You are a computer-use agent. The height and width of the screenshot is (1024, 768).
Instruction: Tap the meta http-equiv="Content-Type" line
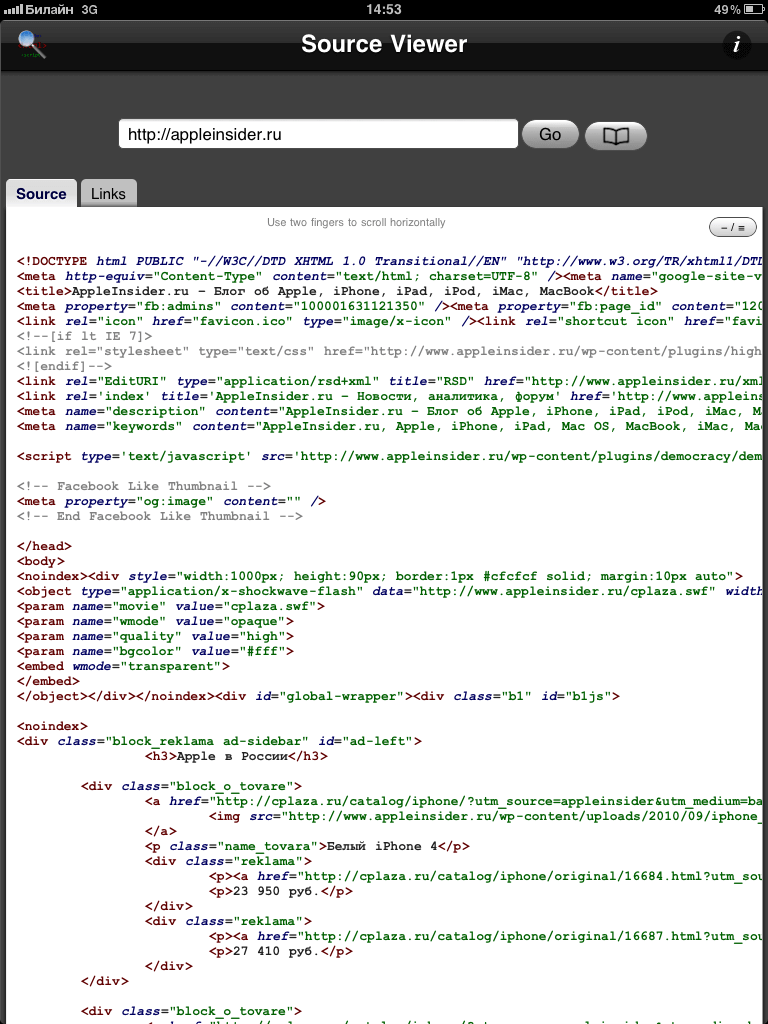389,276
